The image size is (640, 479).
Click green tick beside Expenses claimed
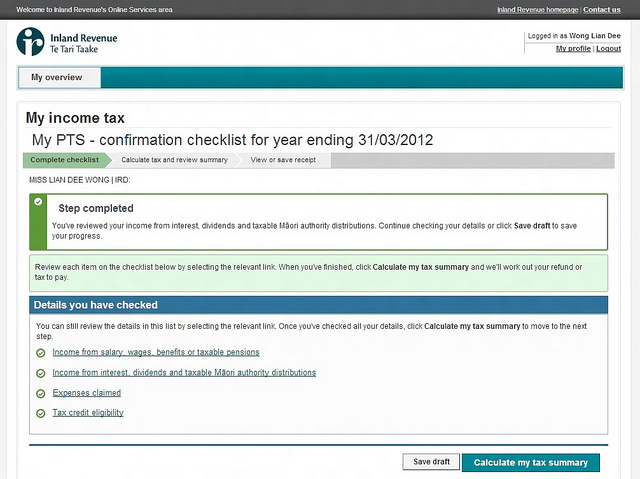[x=41, y=393]
